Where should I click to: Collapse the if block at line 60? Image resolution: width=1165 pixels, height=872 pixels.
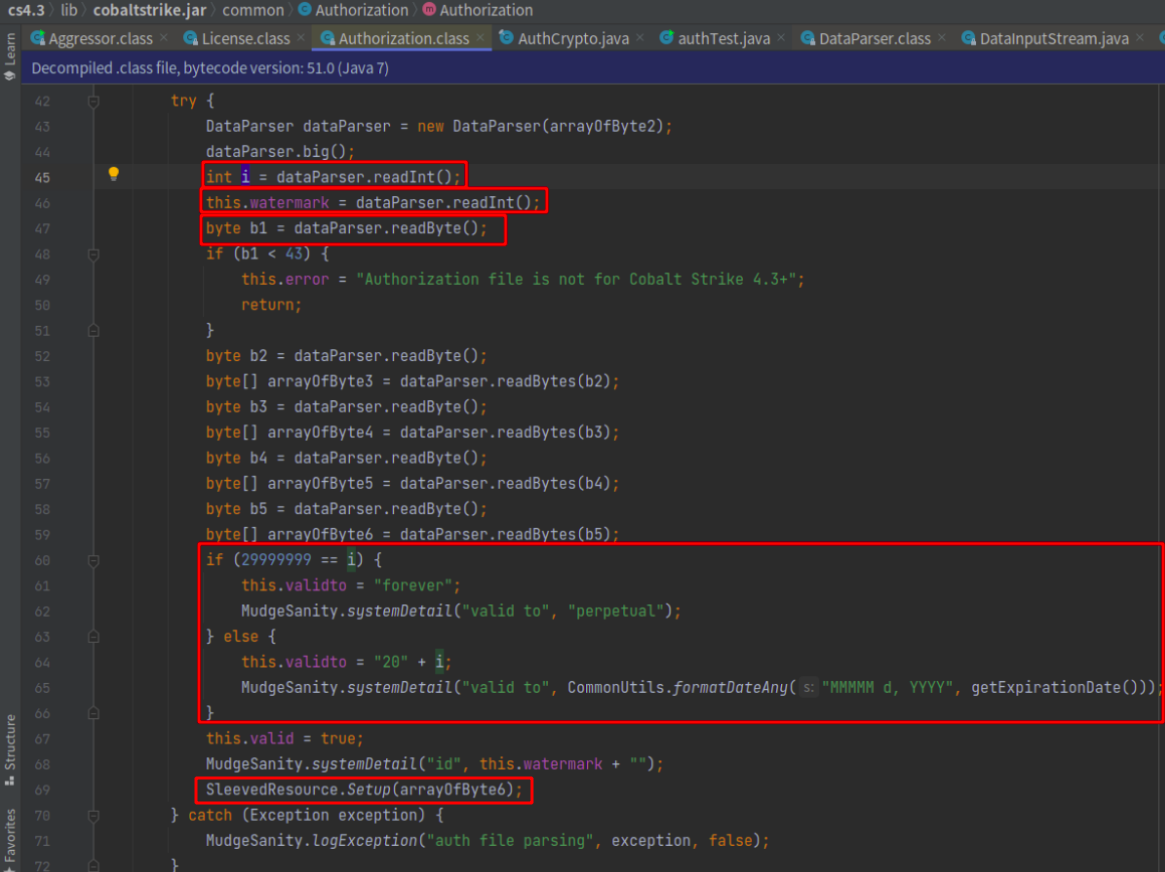(x=94, y=561)
